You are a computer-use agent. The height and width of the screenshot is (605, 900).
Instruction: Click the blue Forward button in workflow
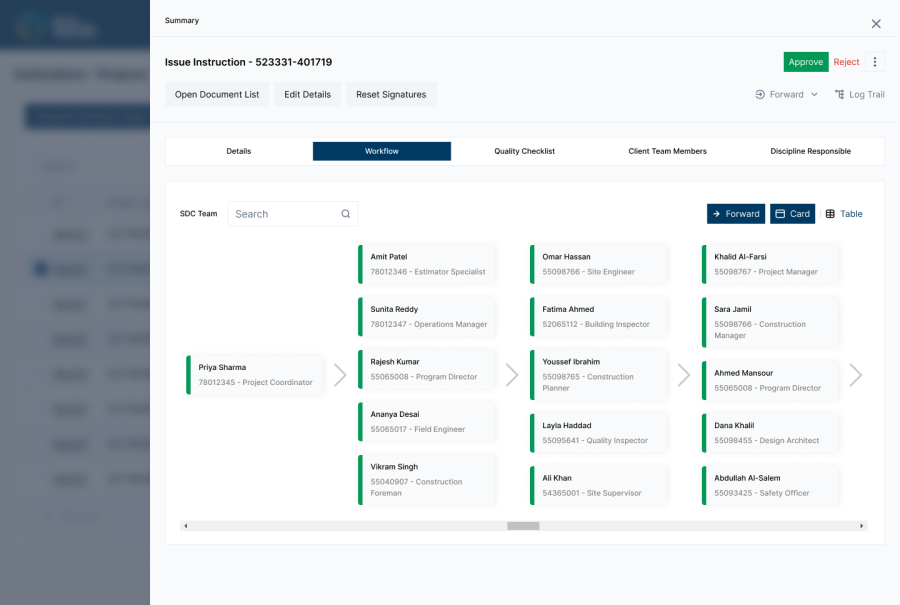(x=736, y=214)
